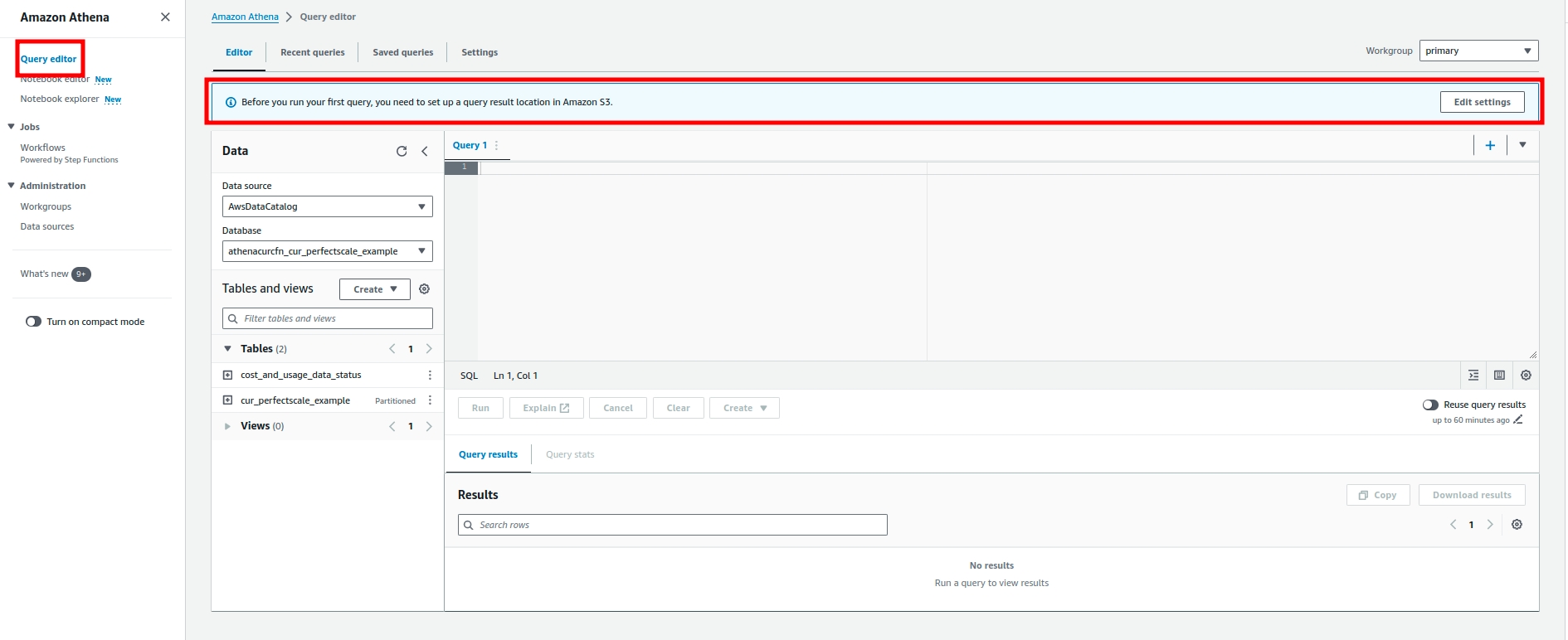This screenshot has height=640, width=1568.
Task: Open the Data source AwsDataCatalog dropdown
Action: click(327, 206)
